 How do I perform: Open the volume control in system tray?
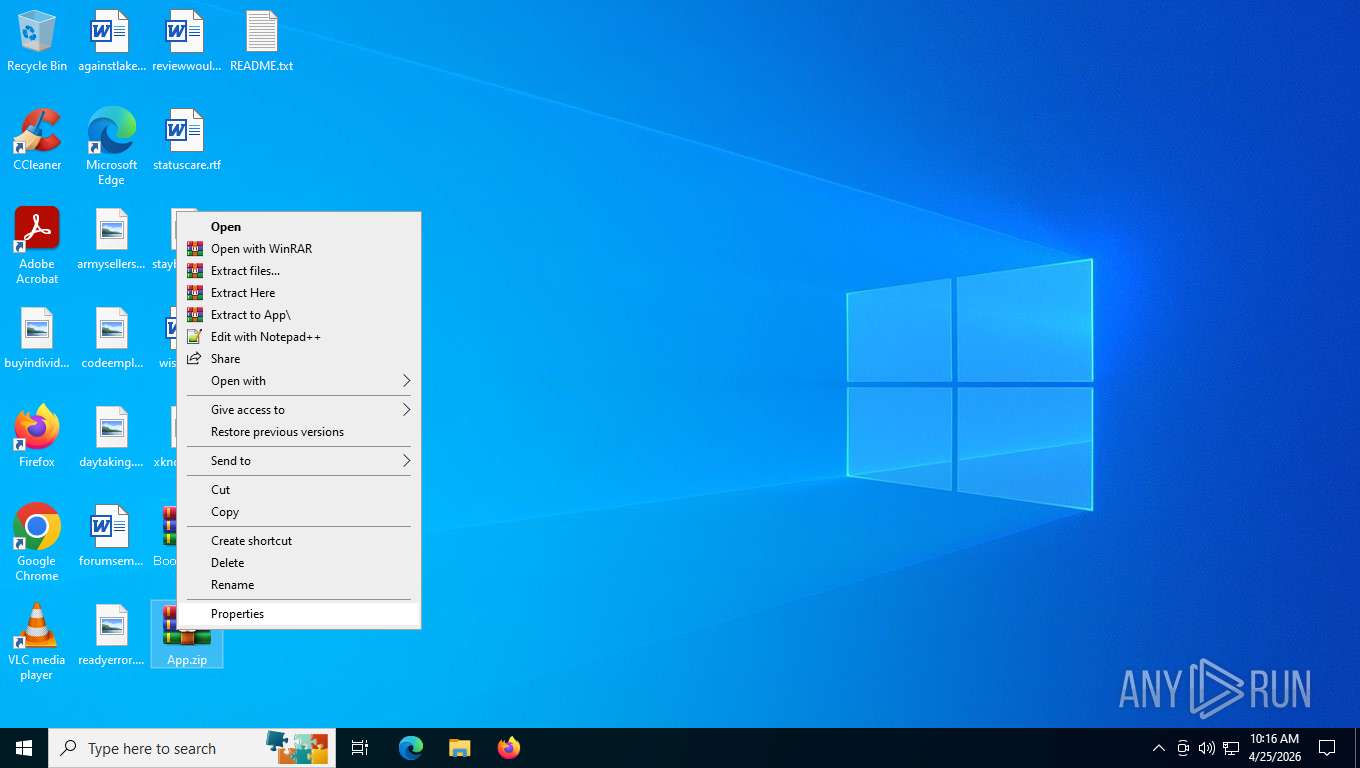pyautogui.click(x=1206, y=748)
